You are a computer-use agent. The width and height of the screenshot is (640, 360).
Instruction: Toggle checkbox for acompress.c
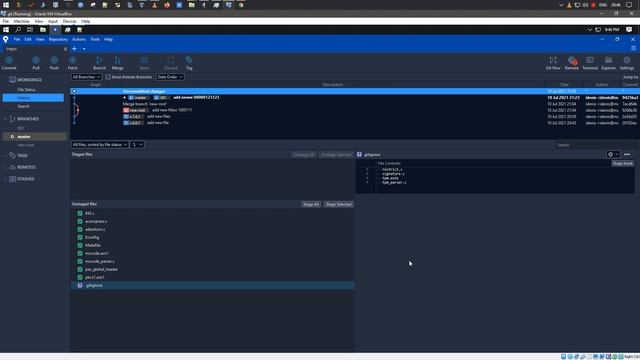pos(80,221)
